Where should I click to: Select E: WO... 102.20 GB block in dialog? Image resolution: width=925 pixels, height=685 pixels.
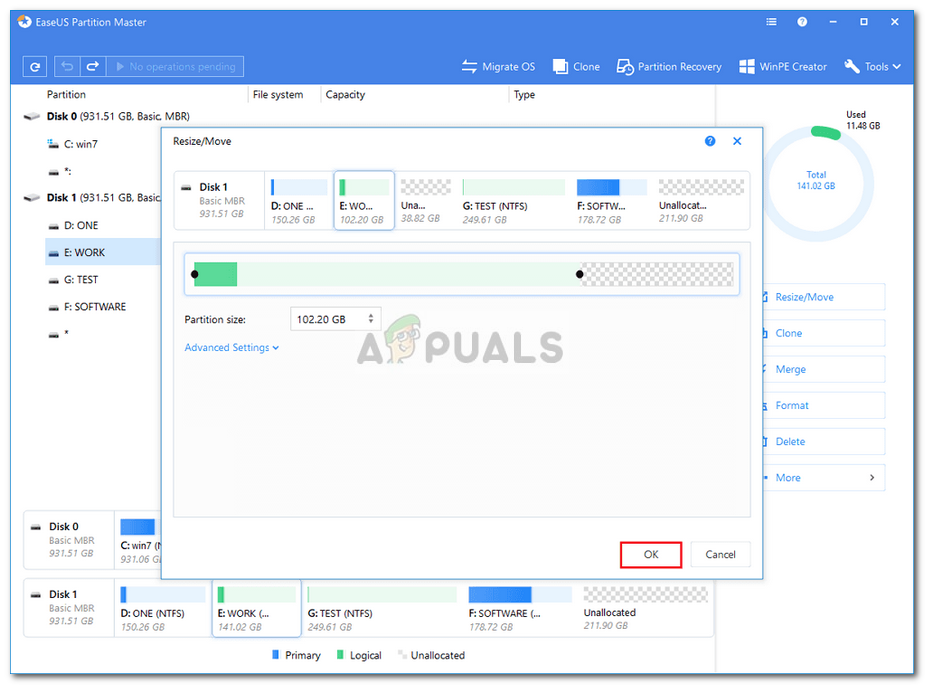pyautogui.click(x=364, y=201)
